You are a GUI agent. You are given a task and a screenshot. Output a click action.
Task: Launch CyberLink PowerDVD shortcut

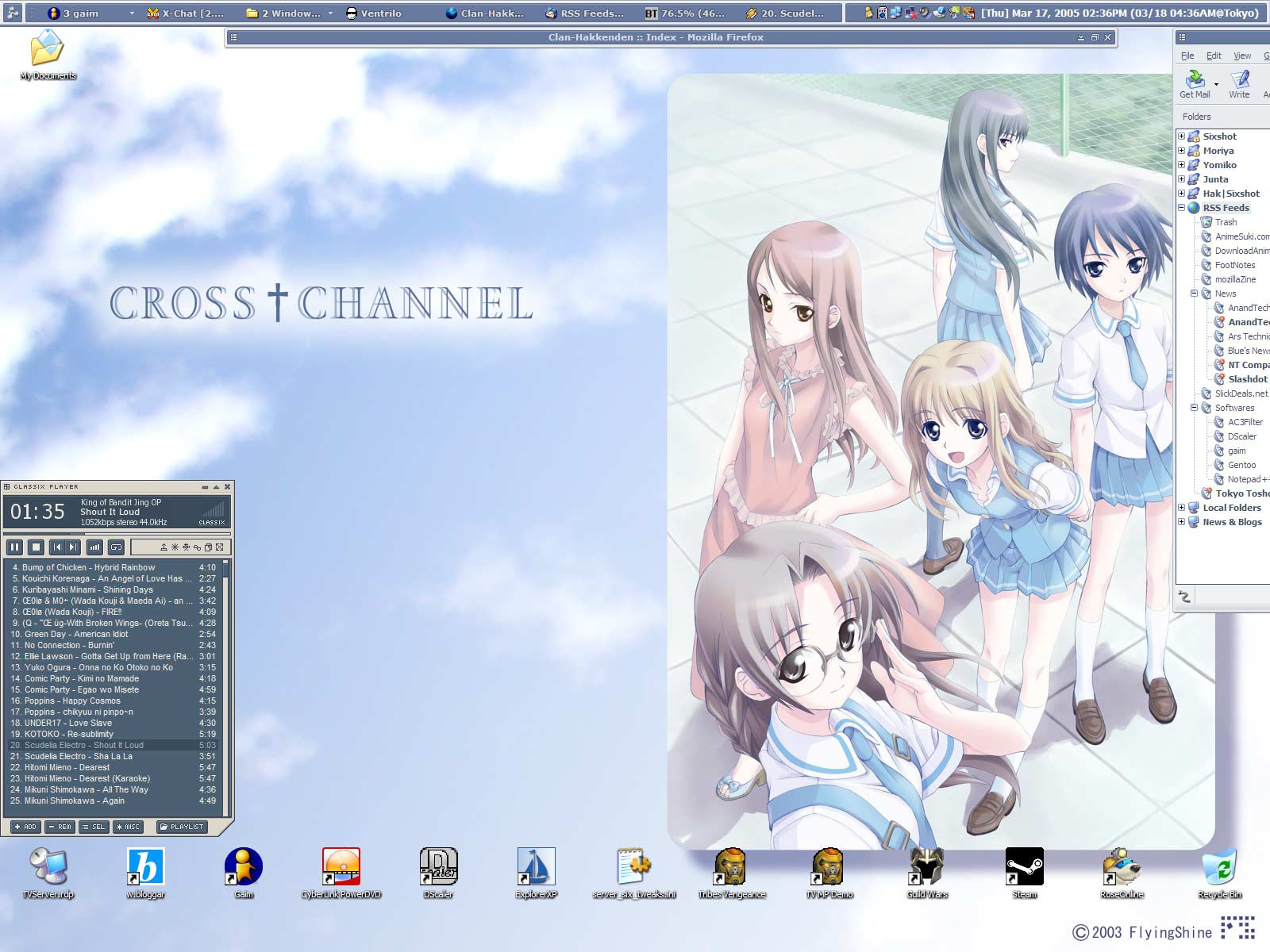click(341, 873)
